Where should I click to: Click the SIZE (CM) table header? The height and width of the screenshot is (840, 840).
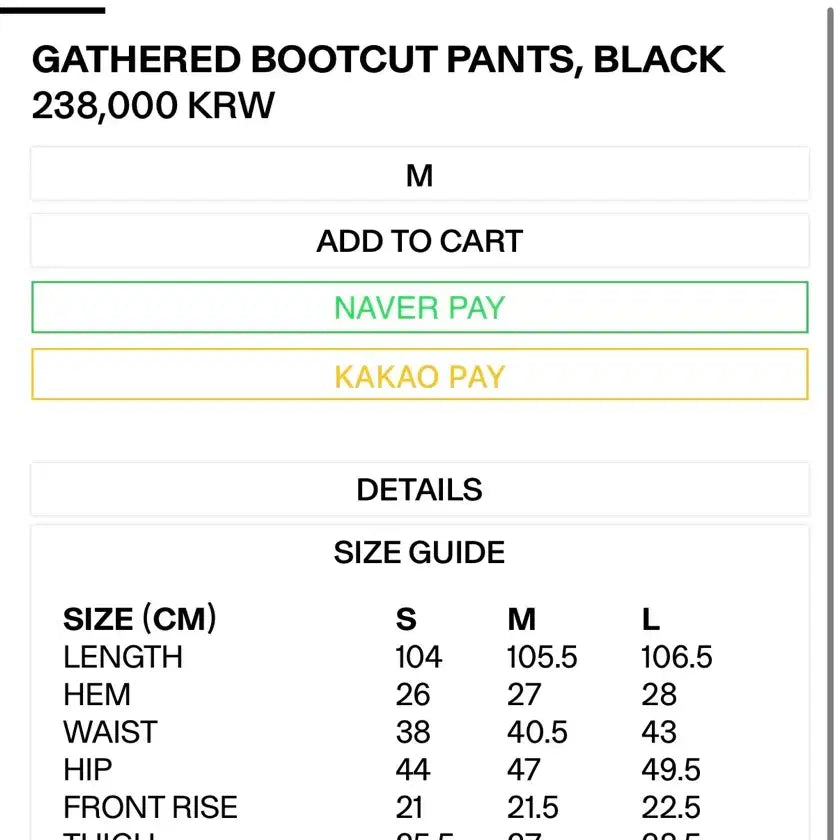140,619
